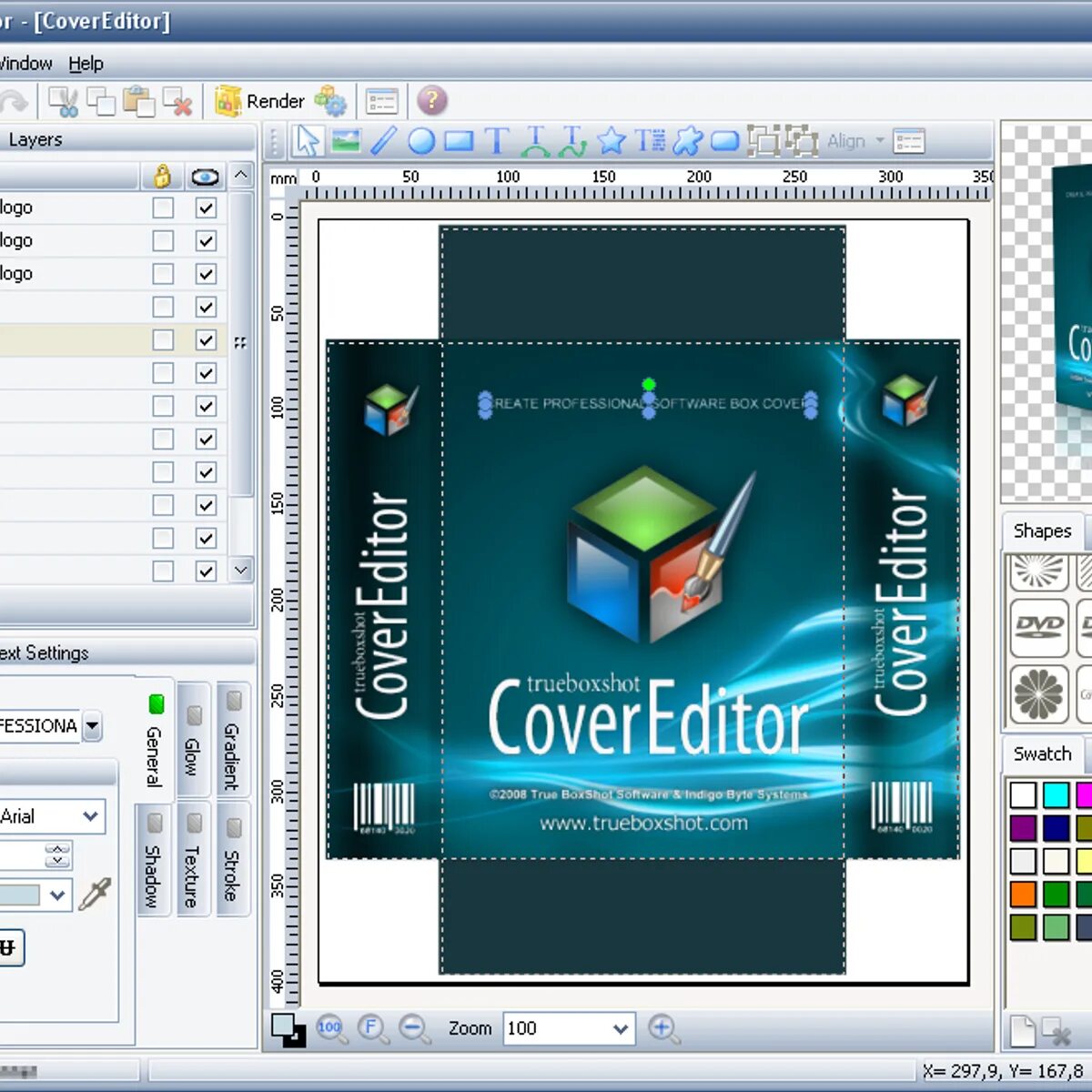1092x1092 pixels.
Task: Toggle visibility checkbox of highlighted layer row
Action: pyautogui.click(x=207, y=340)
